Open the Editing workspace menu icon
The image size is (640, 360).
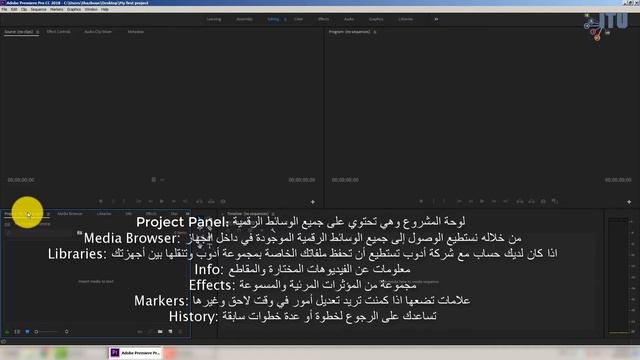(285, 19)
